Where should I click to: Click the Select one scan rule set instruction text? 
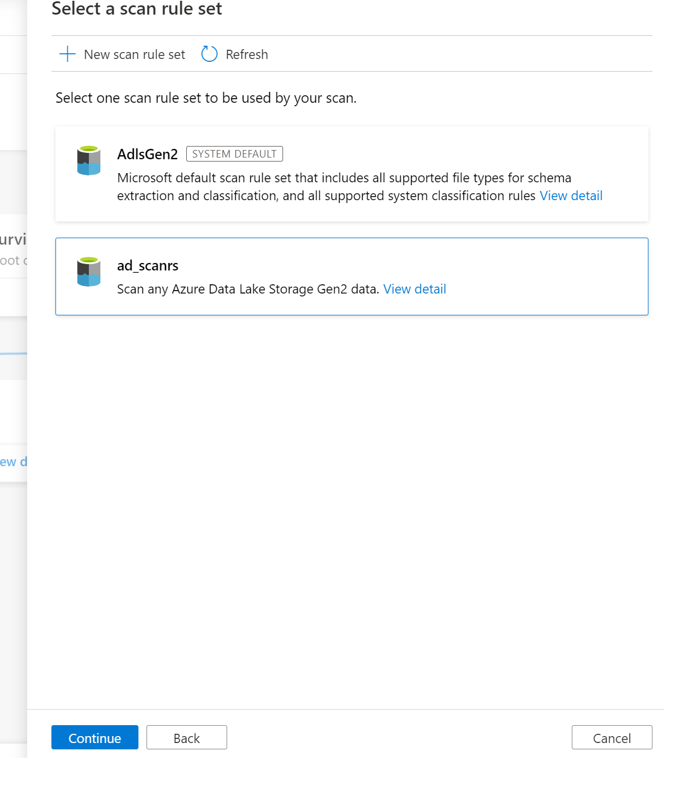[205, 98]
